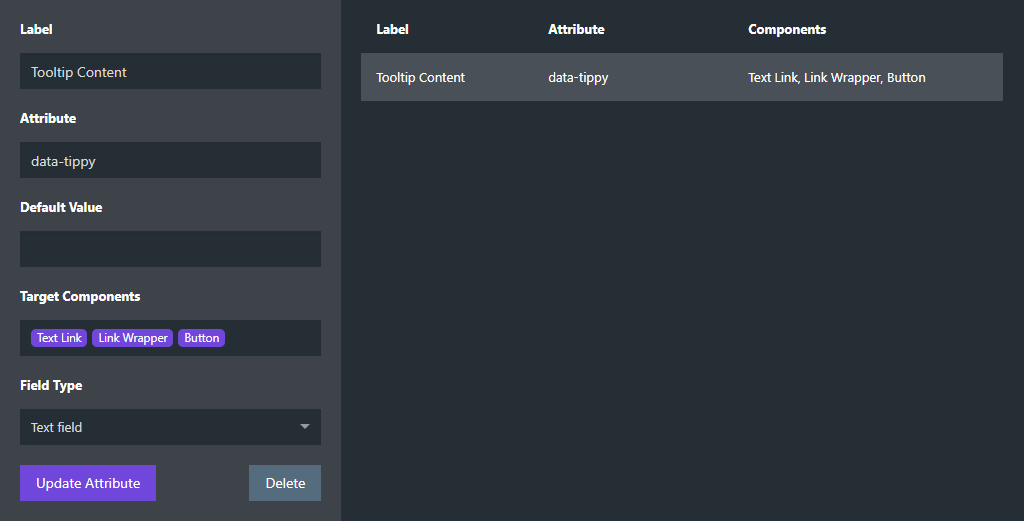1024x521 pixels.
Task: Click empty area of Target Components box
Action: tap(272, 338)
